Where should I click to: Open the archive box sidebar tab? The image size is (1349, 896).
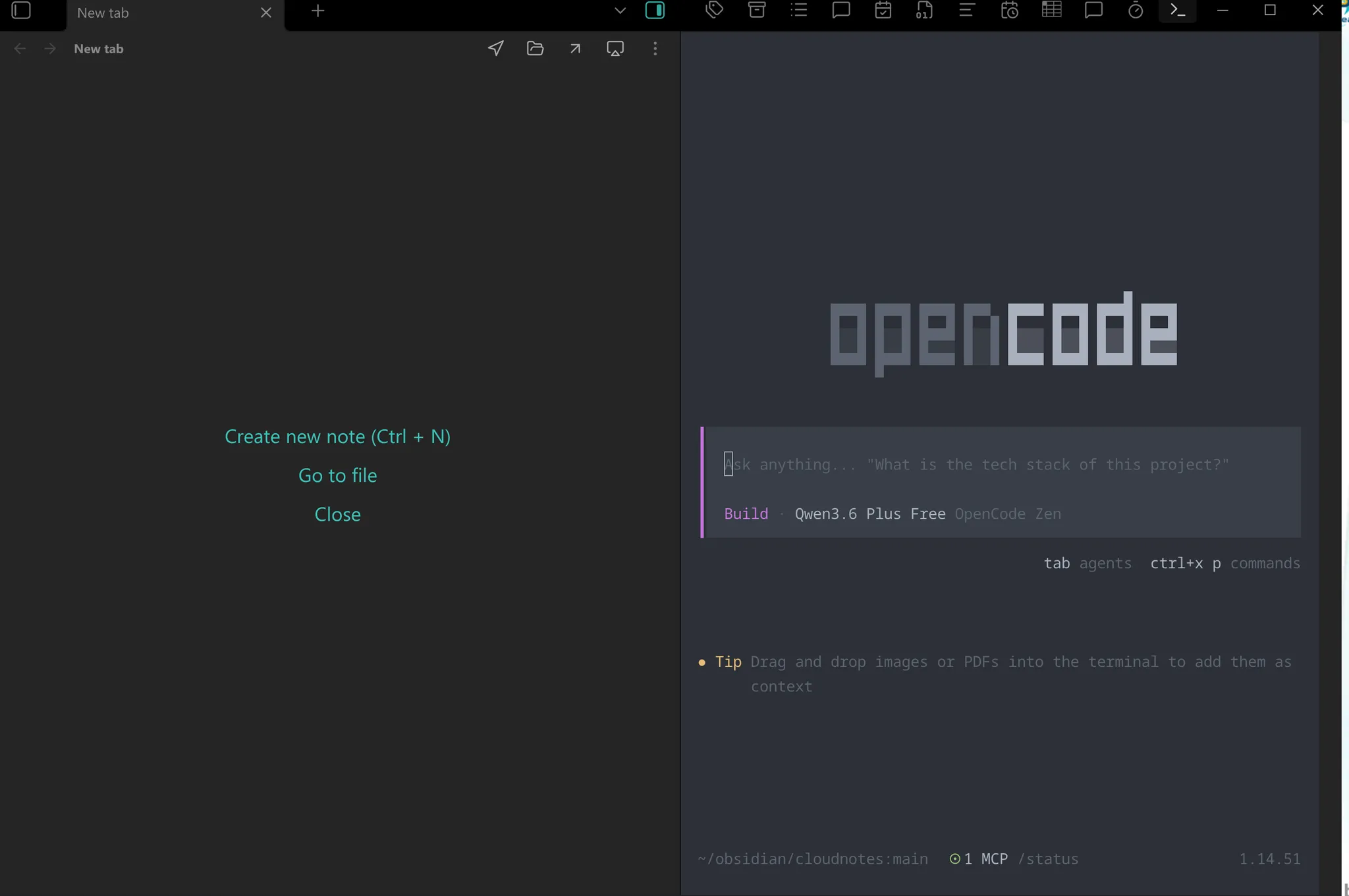[x=757, y=10]
